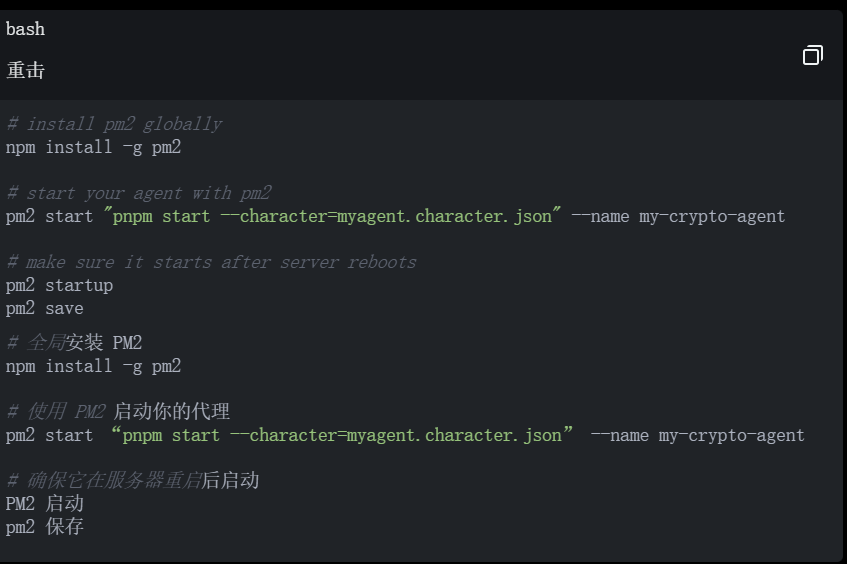The height and width of the screenshot is (564, 847).
Task: Click the 'pm2 save' command line
Action: pyautogui.click(x=45, y=308)
